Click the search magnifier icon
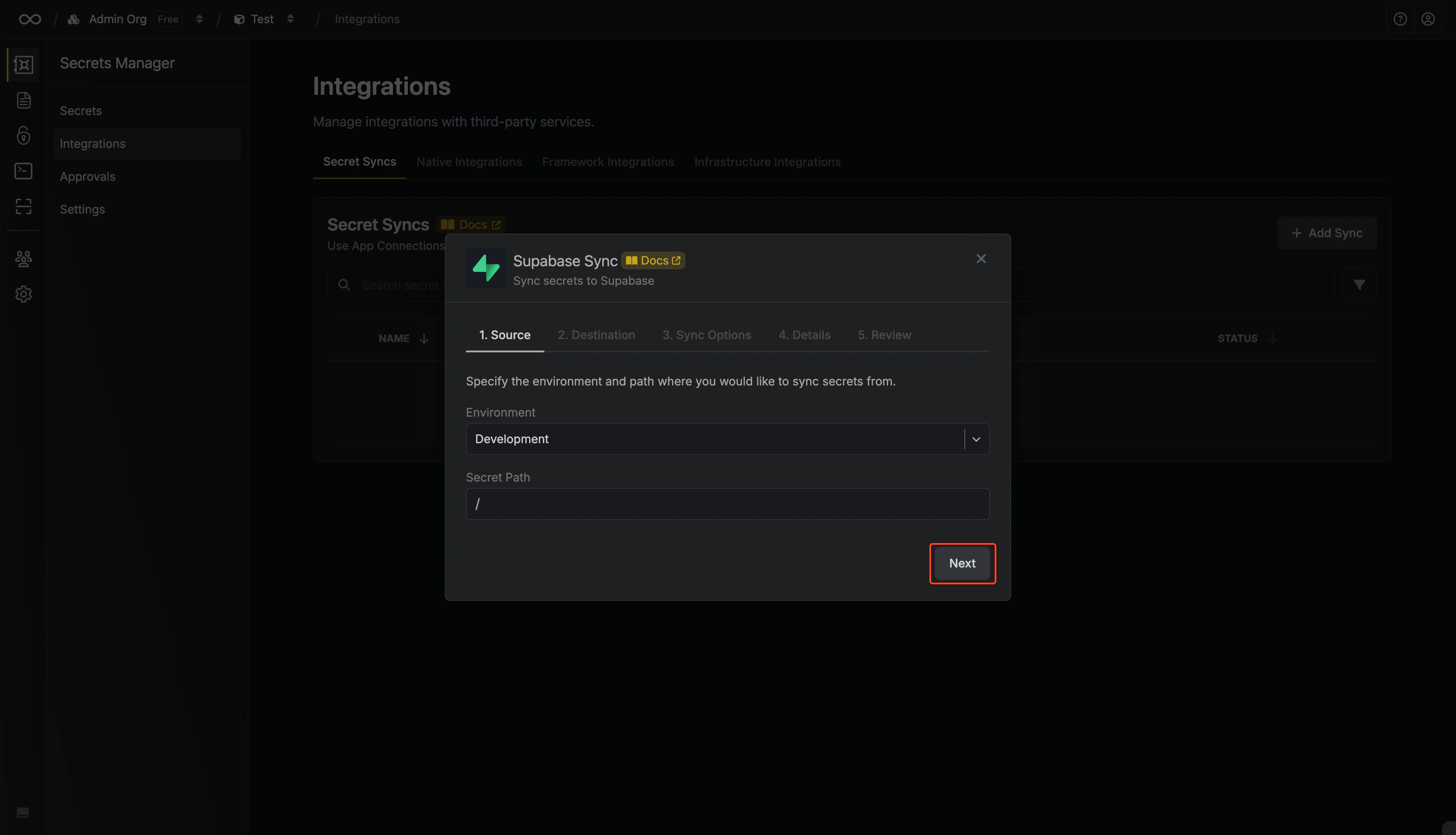This screenshot has height=835, width=1456. point(344,284)
